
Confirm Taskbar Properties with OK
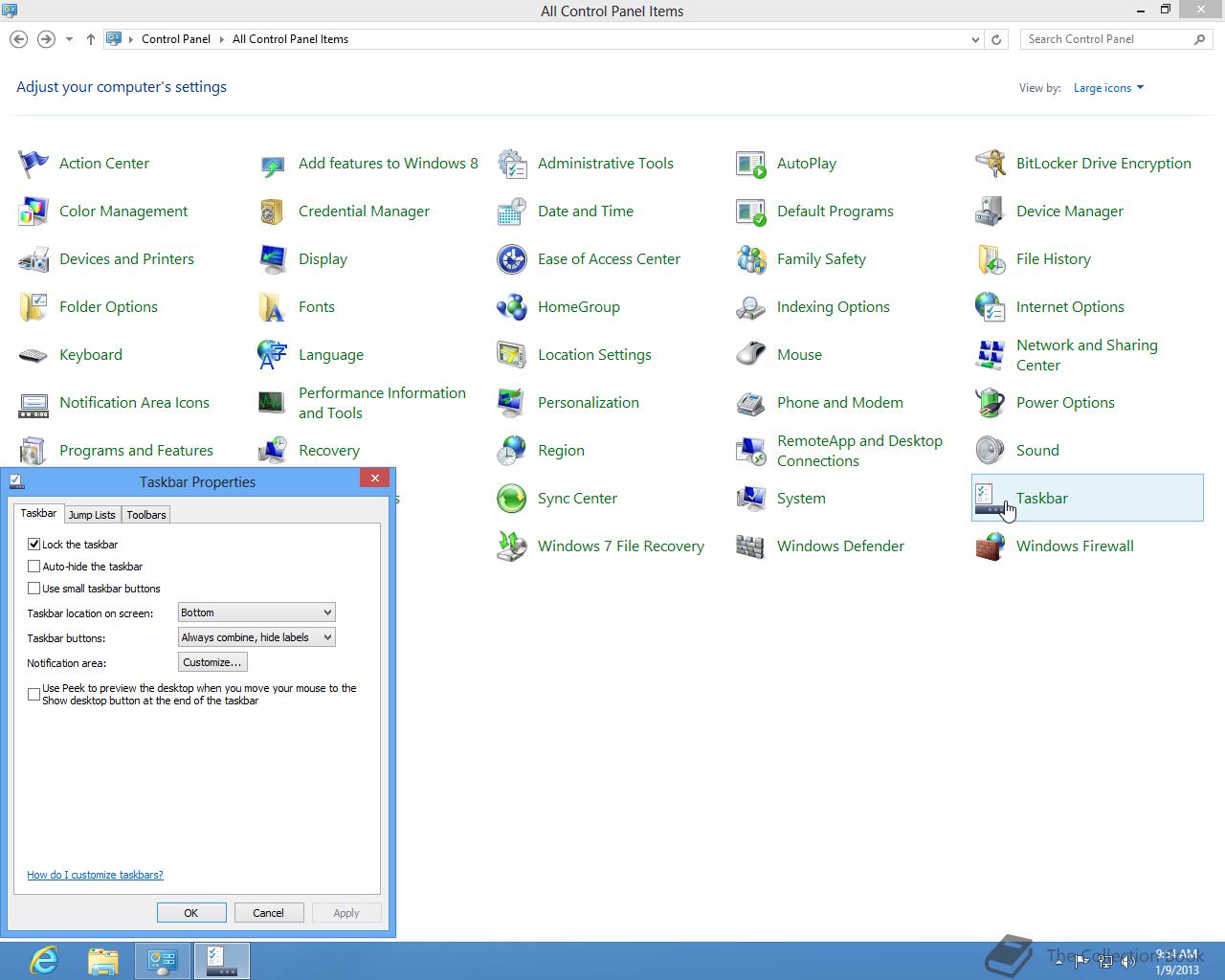191,913
